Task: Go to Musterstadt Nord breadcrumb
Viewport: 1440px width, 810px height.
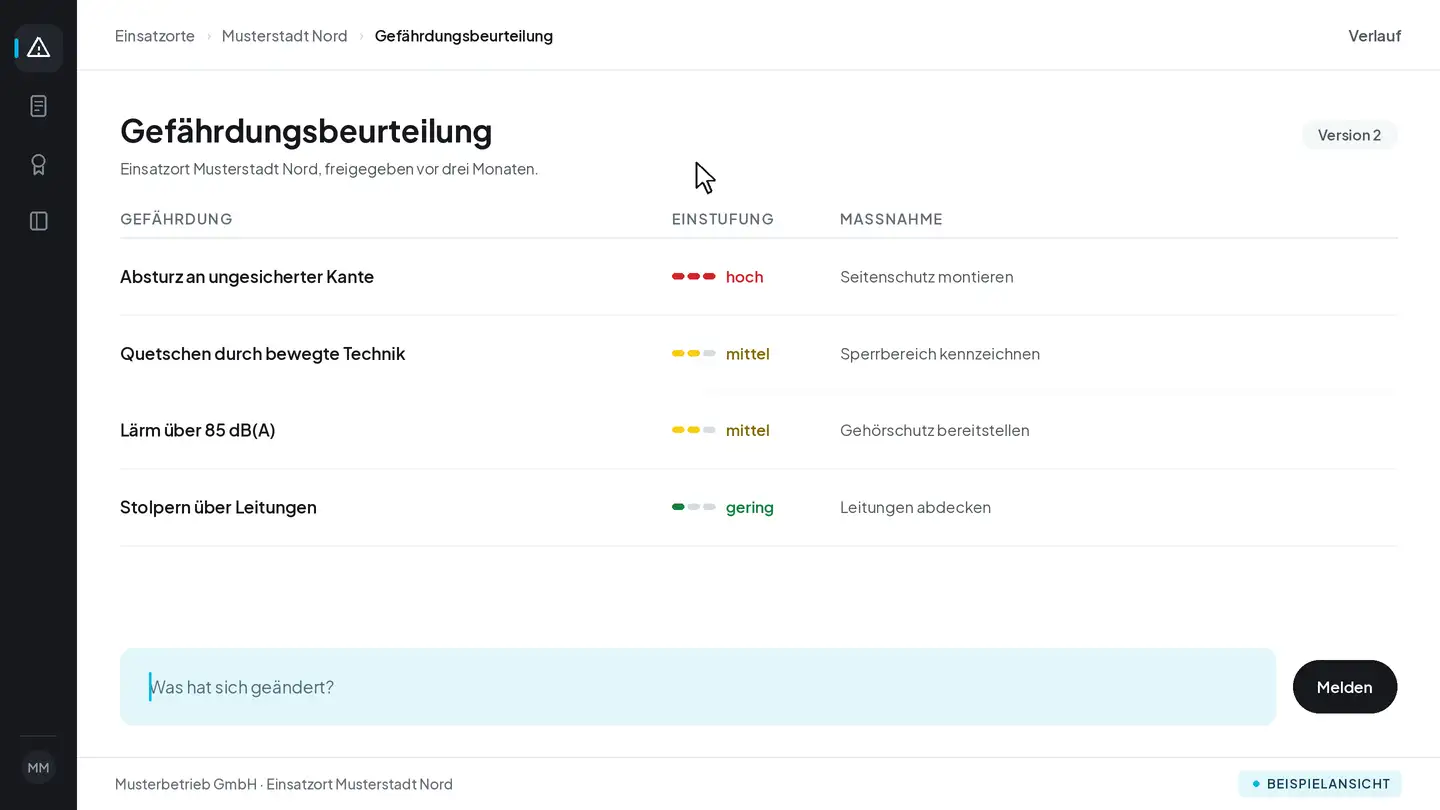Action: [285, 36]
